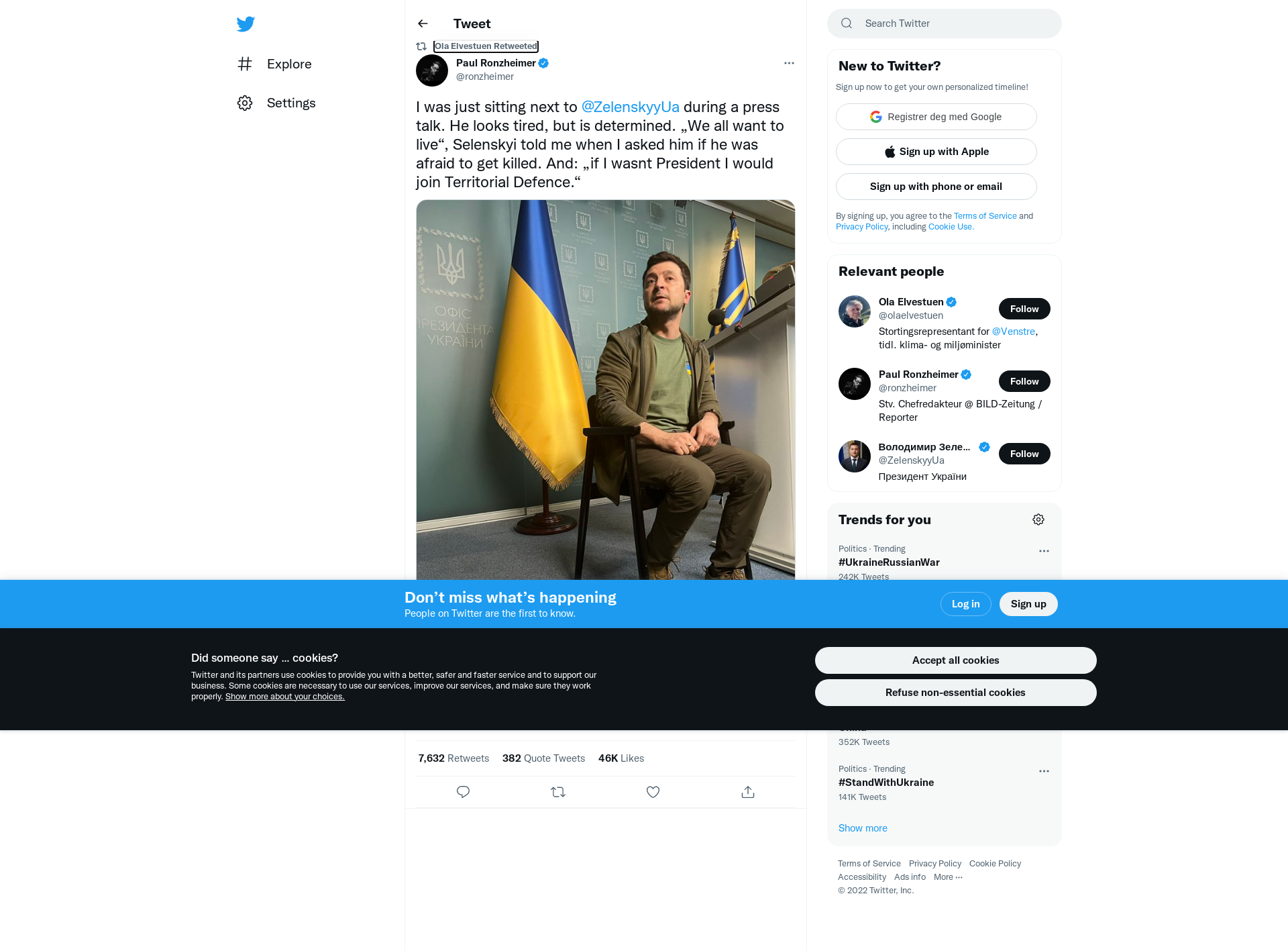Open Paul Ronzheimer's avatar in tweet header

pyautogui.click(x=432, y=70)
